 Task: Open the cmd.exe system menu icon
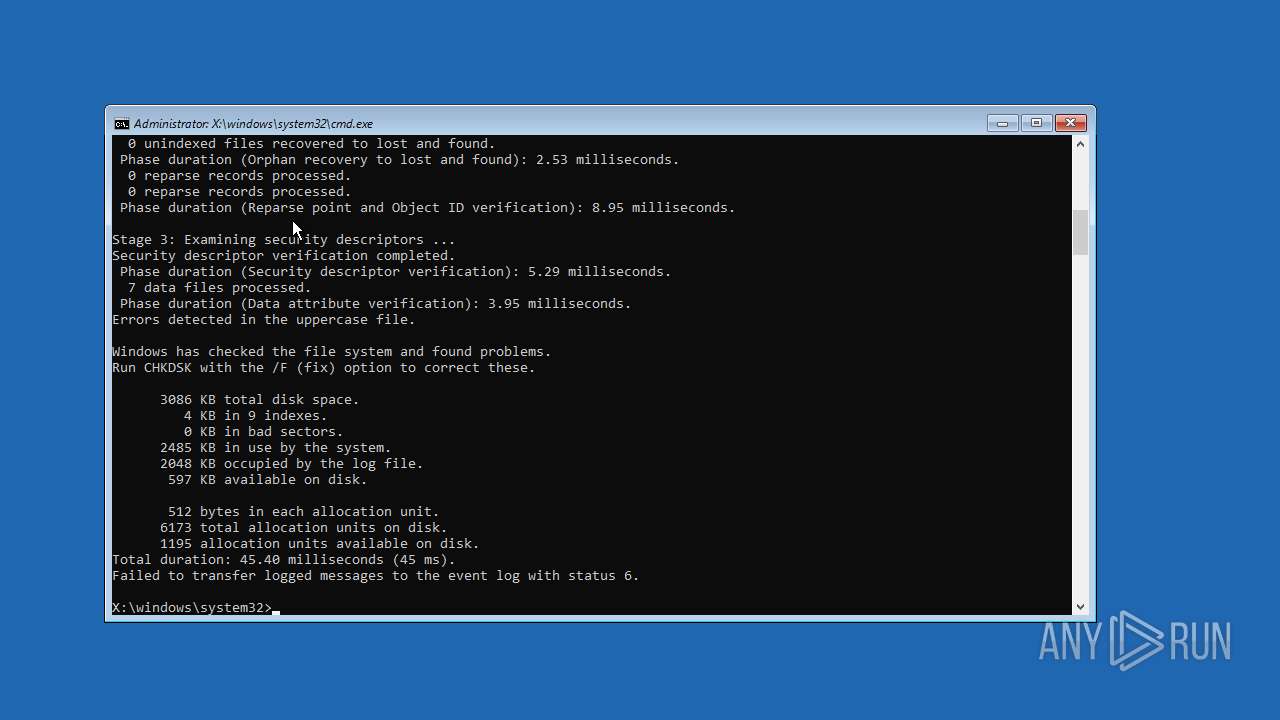pos(121,124)
